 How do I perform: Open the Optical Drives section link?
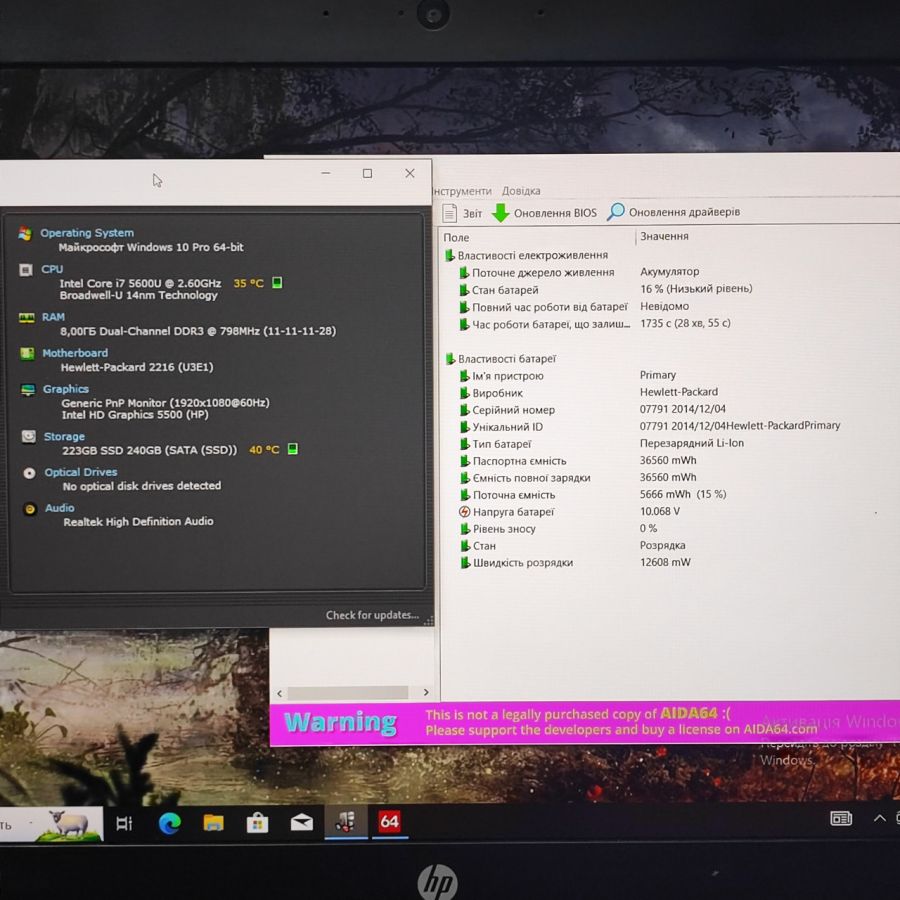coord(81,472)
